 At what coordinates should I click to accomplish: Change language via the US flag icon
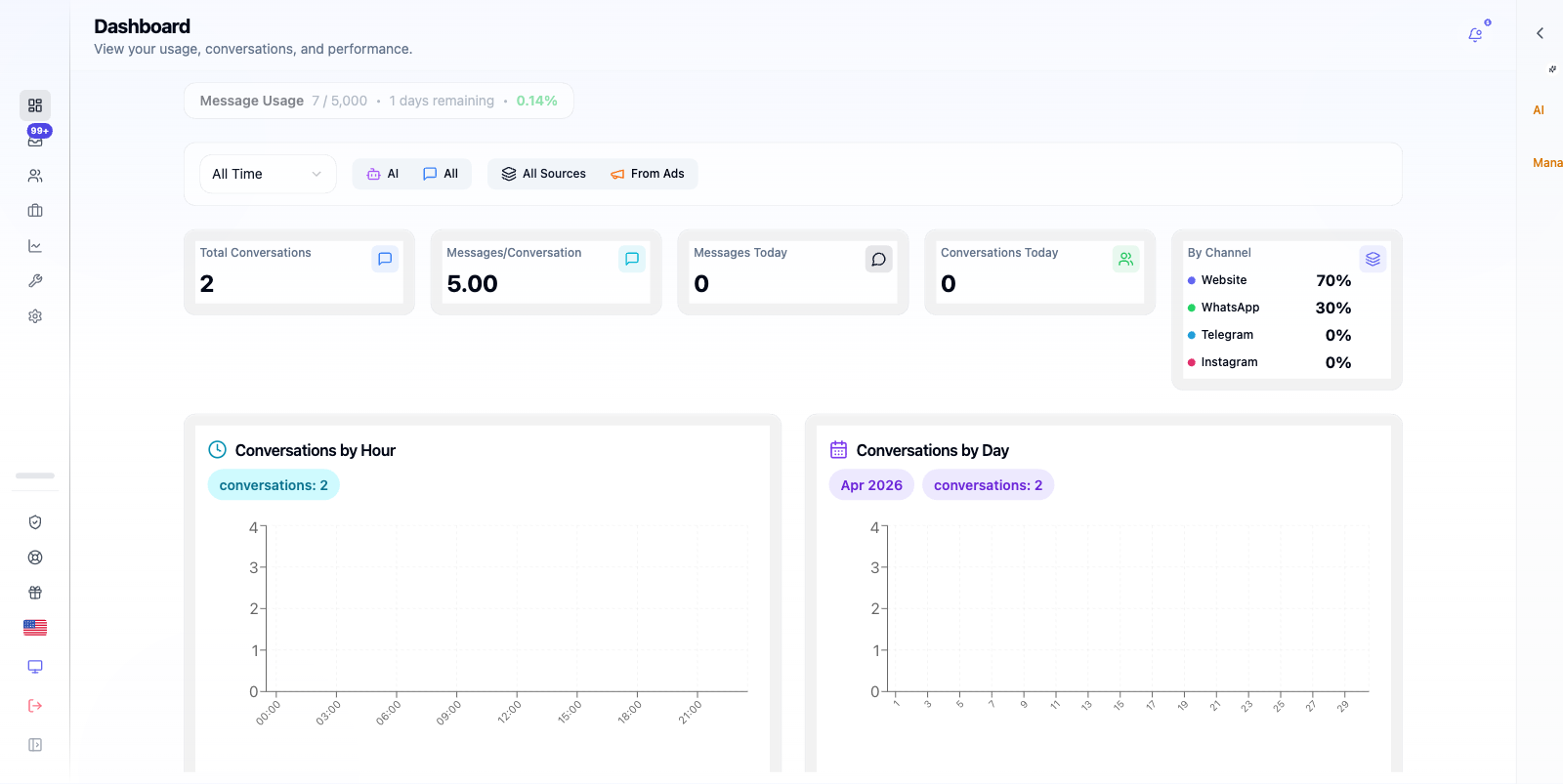35,628
